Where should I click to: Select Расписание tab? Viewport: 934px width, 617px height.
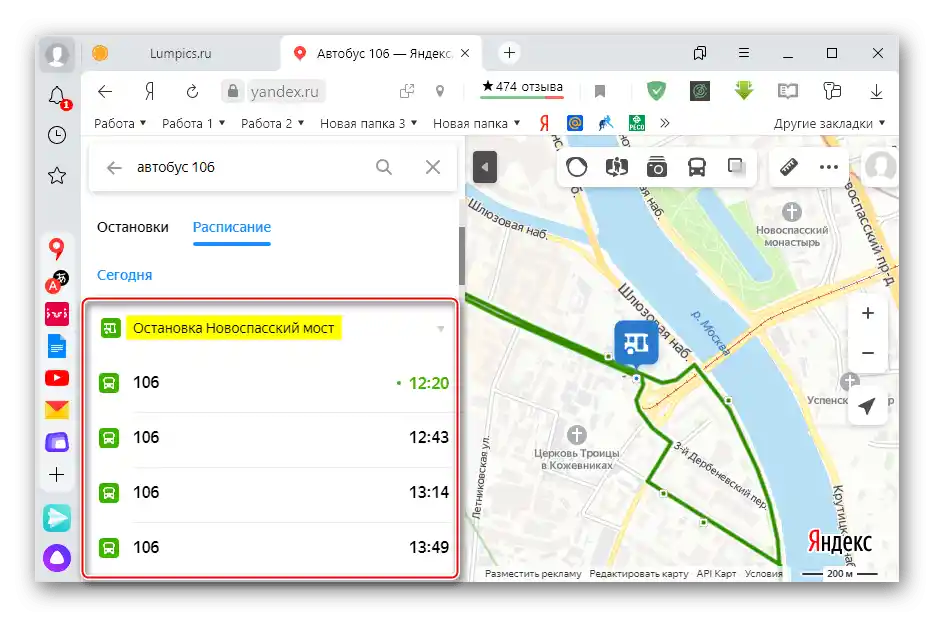[x=232, y=227]
